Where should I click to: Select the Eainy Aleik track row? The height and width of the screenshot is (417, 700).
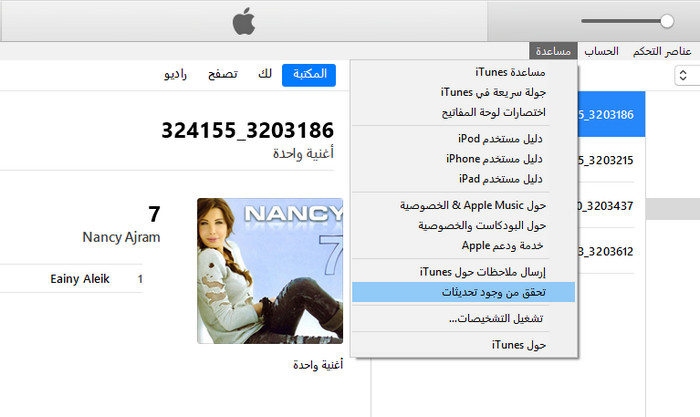71,279
